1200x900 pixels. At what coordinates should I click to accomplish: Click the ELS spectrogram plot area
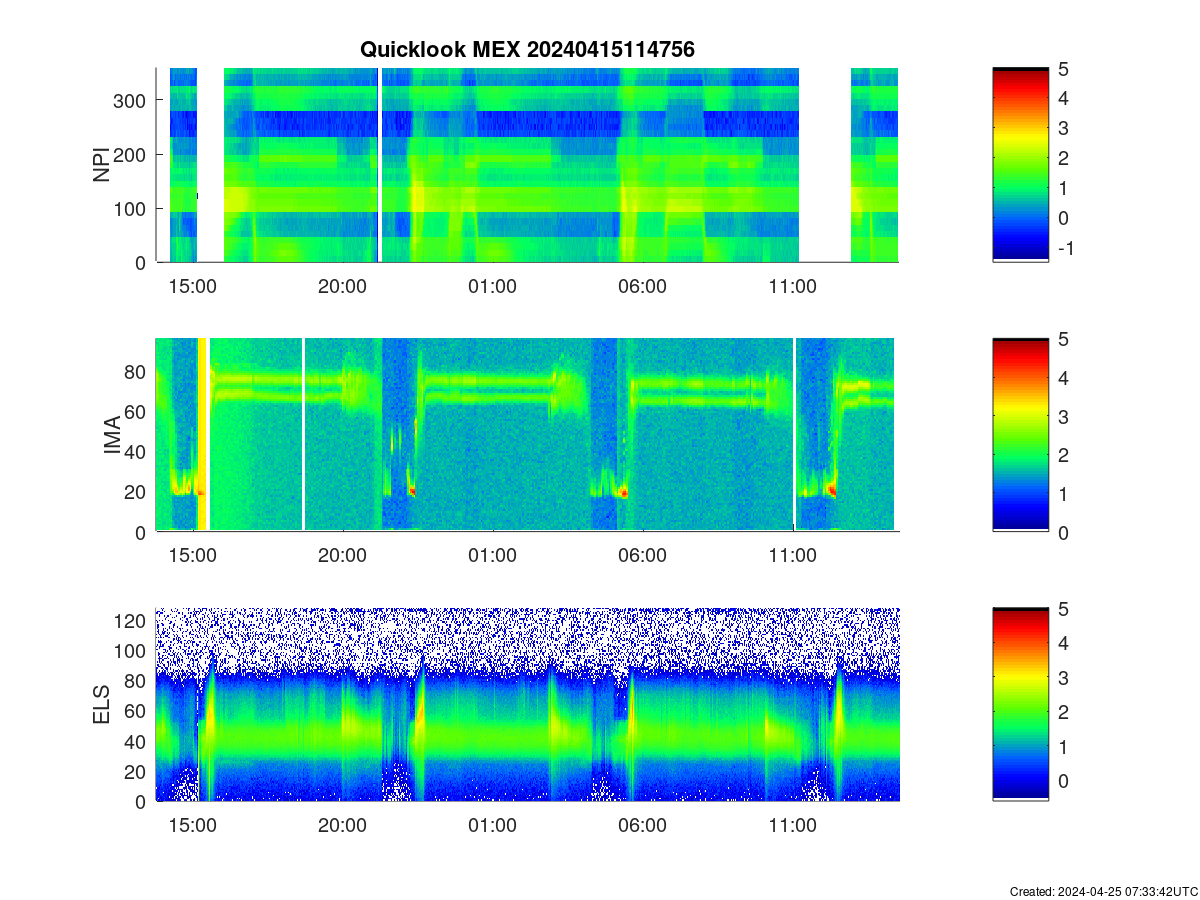pyautogui.click(x=527, y=705)
